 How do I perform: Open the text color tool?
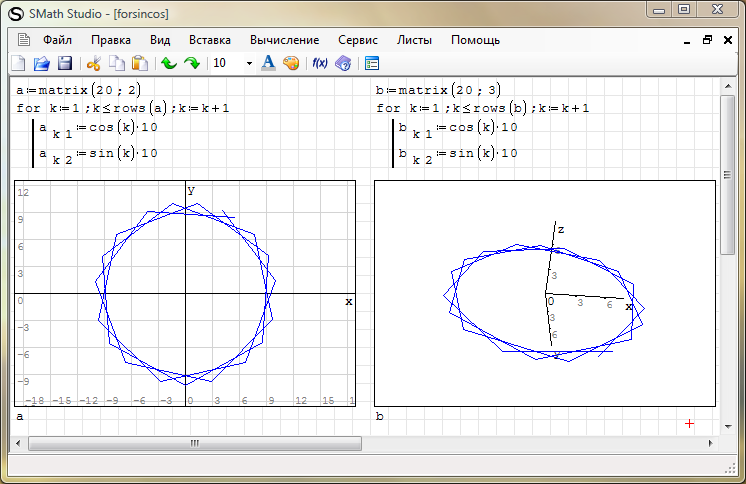click(268, 63)
